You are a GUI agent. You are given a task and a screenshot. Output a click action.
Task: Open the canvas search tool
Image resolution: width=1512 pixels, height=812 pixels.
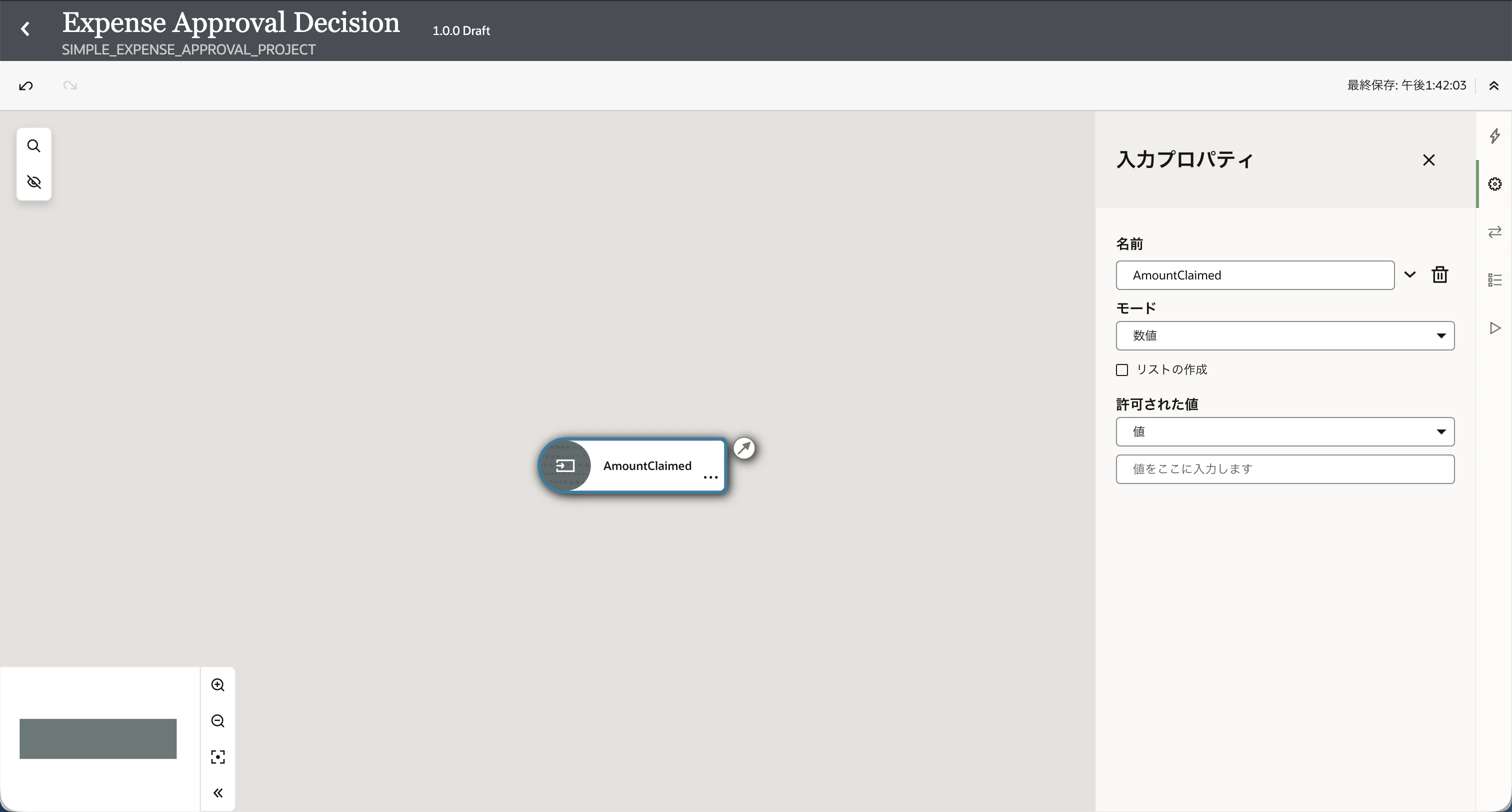[x=34, y=145]
